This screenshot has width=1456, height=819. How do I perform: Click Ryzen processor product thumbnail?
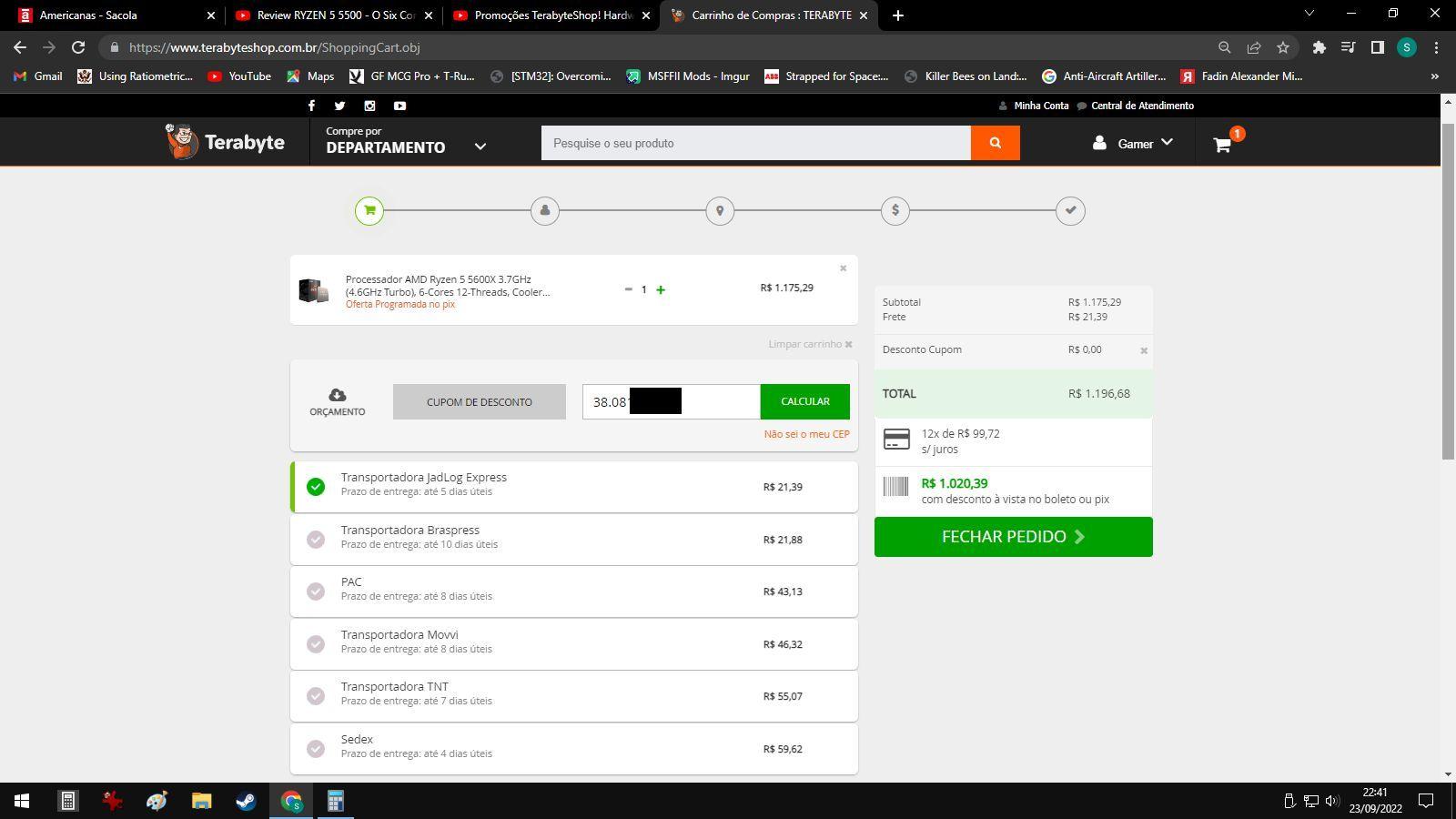pos(314,290)
